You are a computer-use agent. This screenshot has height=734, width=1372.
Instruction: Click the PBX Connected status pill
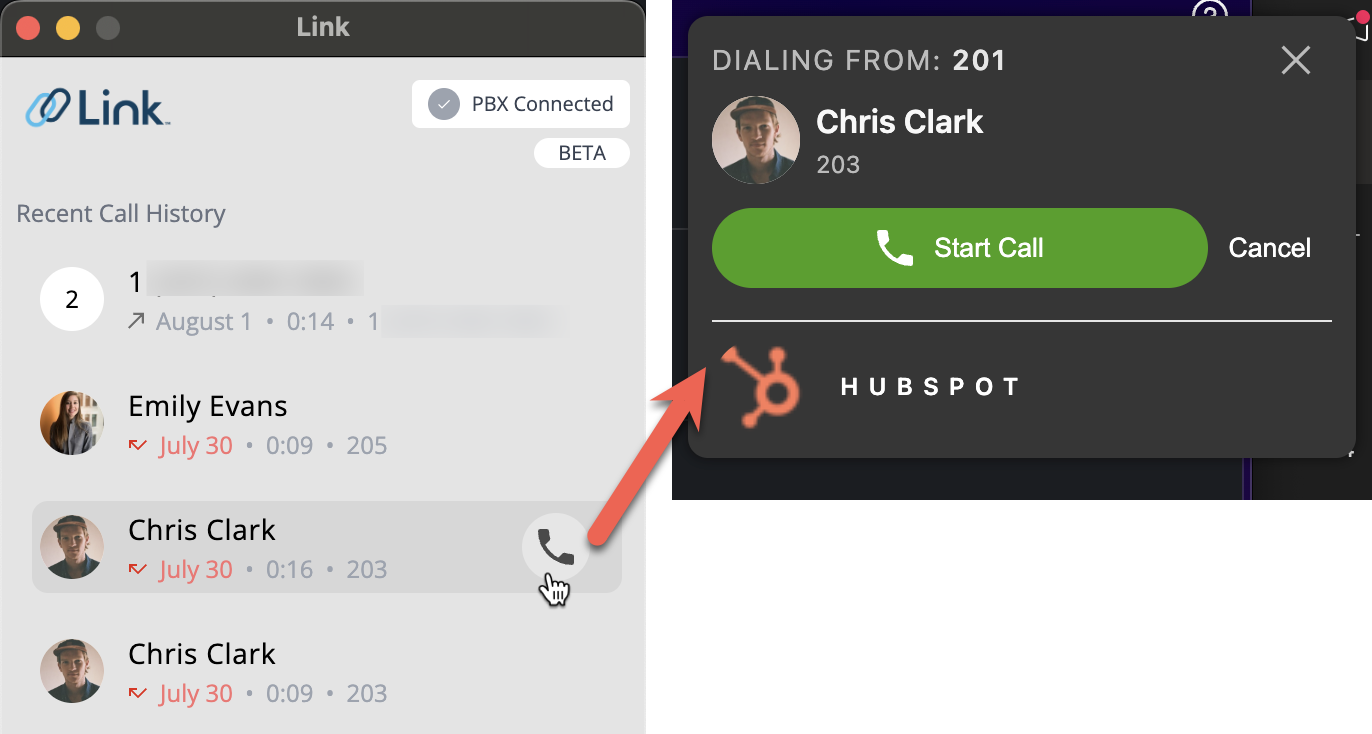[521, 104]
